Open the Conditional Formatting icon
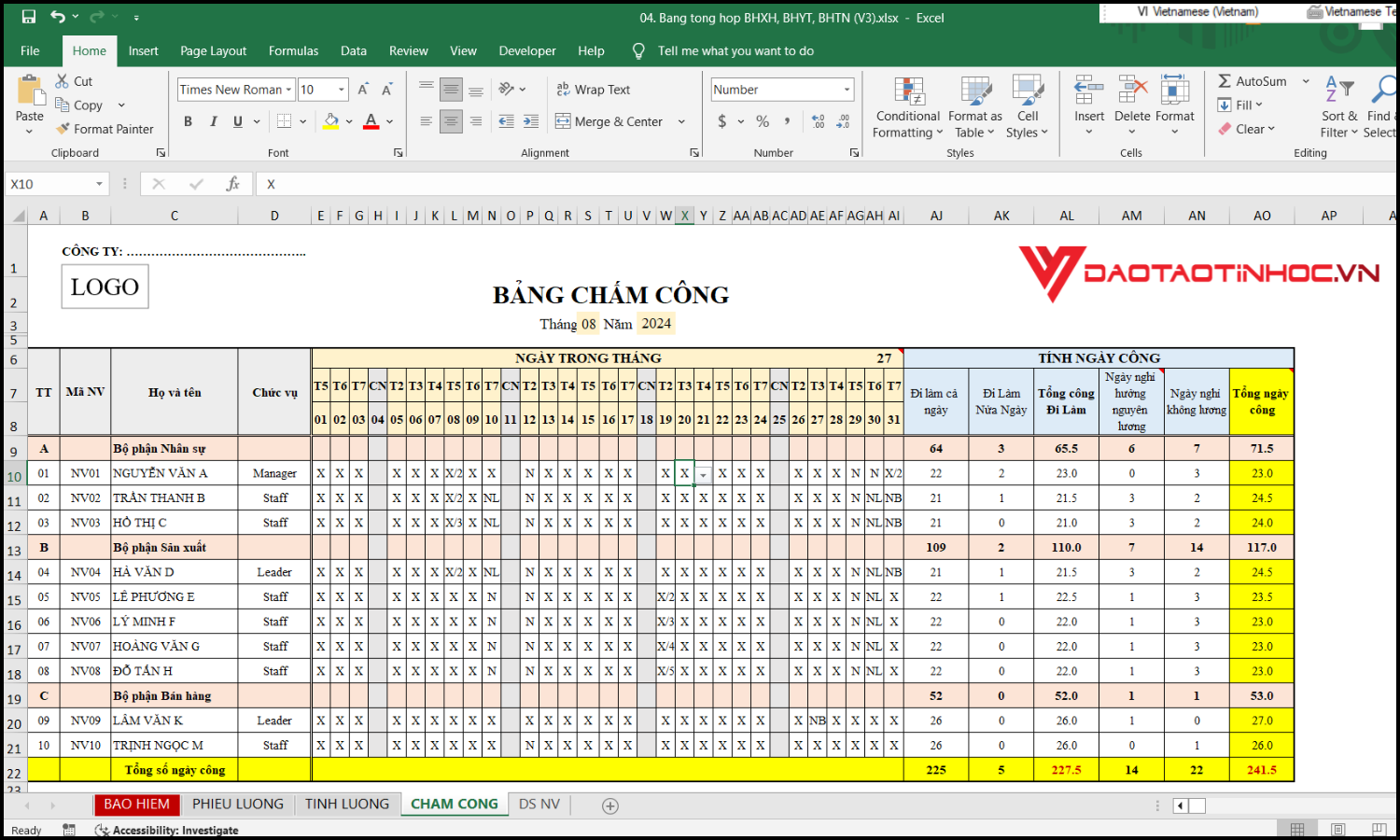Image resolution: width=1400 pixels, height=840 pixels. (907, 91)
